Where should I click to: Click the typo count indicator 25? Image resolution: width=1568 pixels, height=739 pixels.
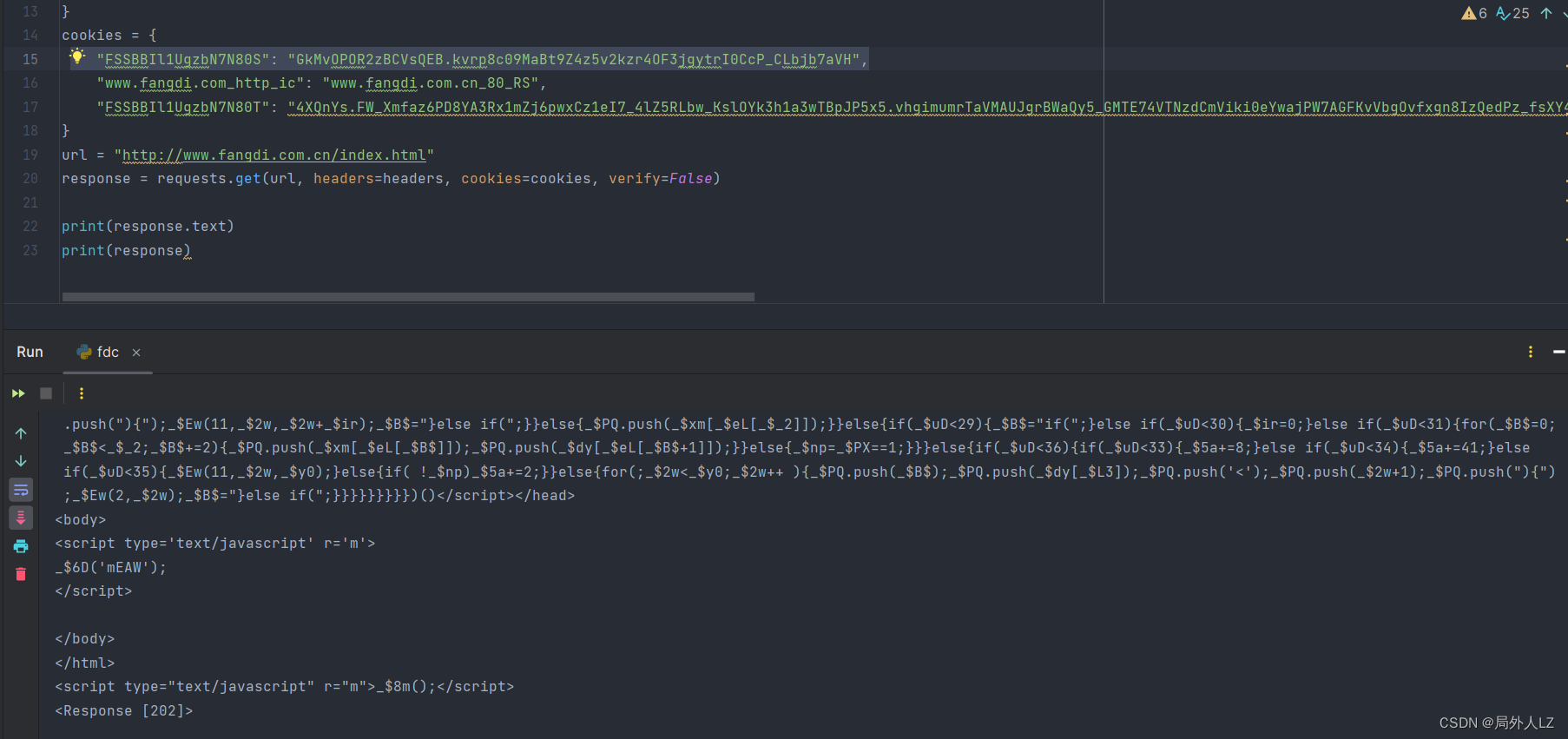[1512, 13]
